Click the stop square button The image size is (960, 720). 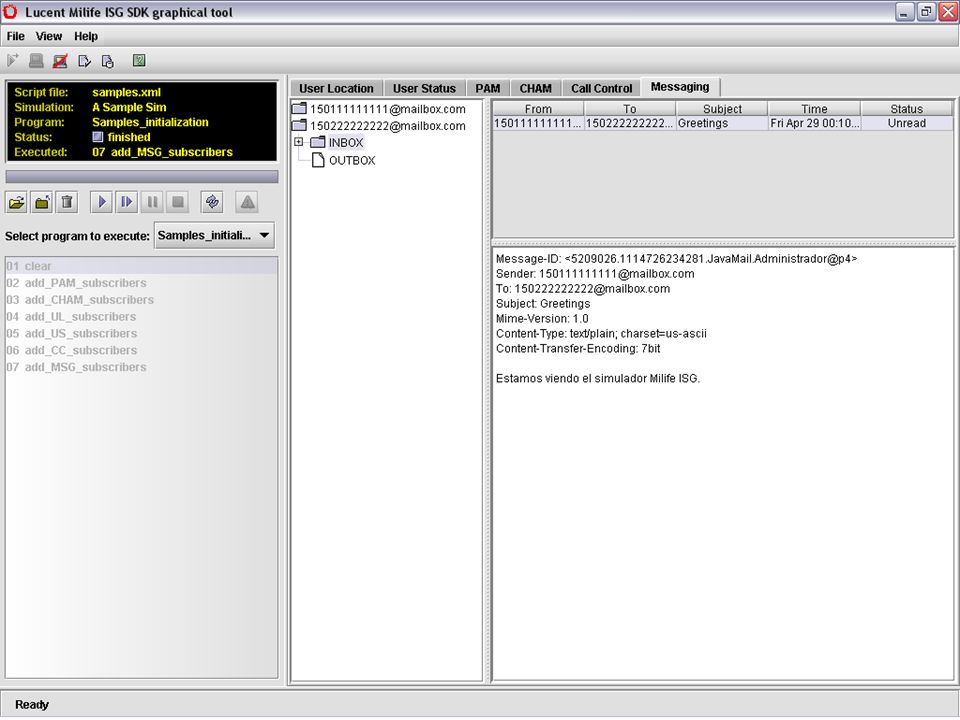tap(178, 202)
